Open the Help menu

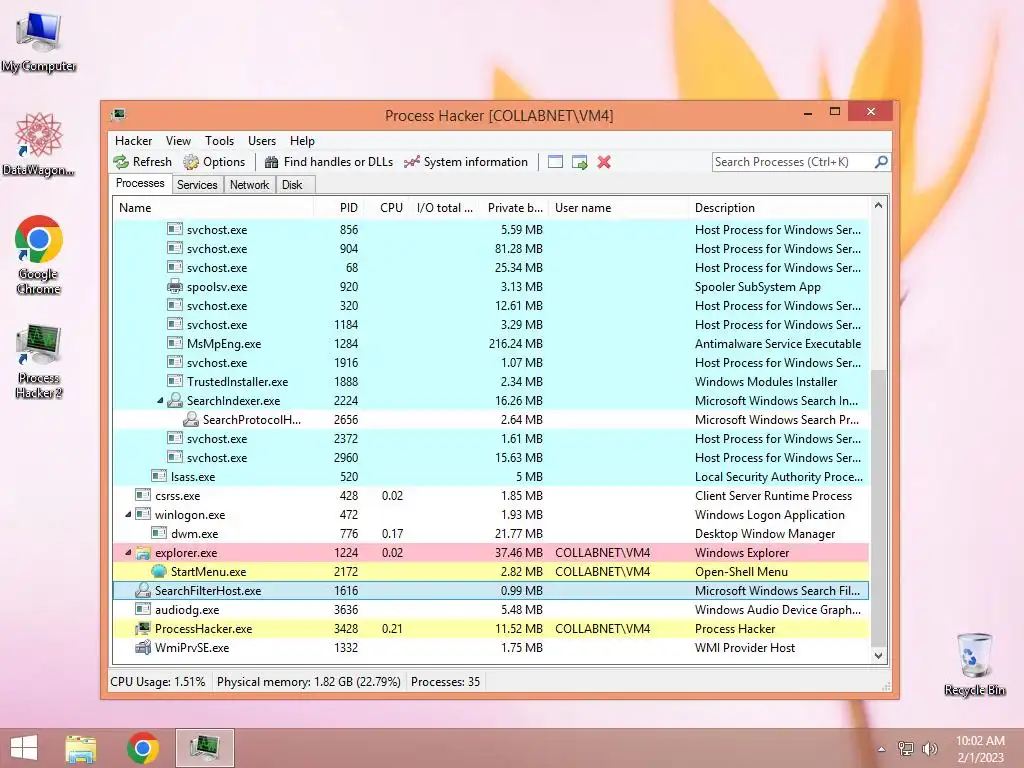(302, 140)
